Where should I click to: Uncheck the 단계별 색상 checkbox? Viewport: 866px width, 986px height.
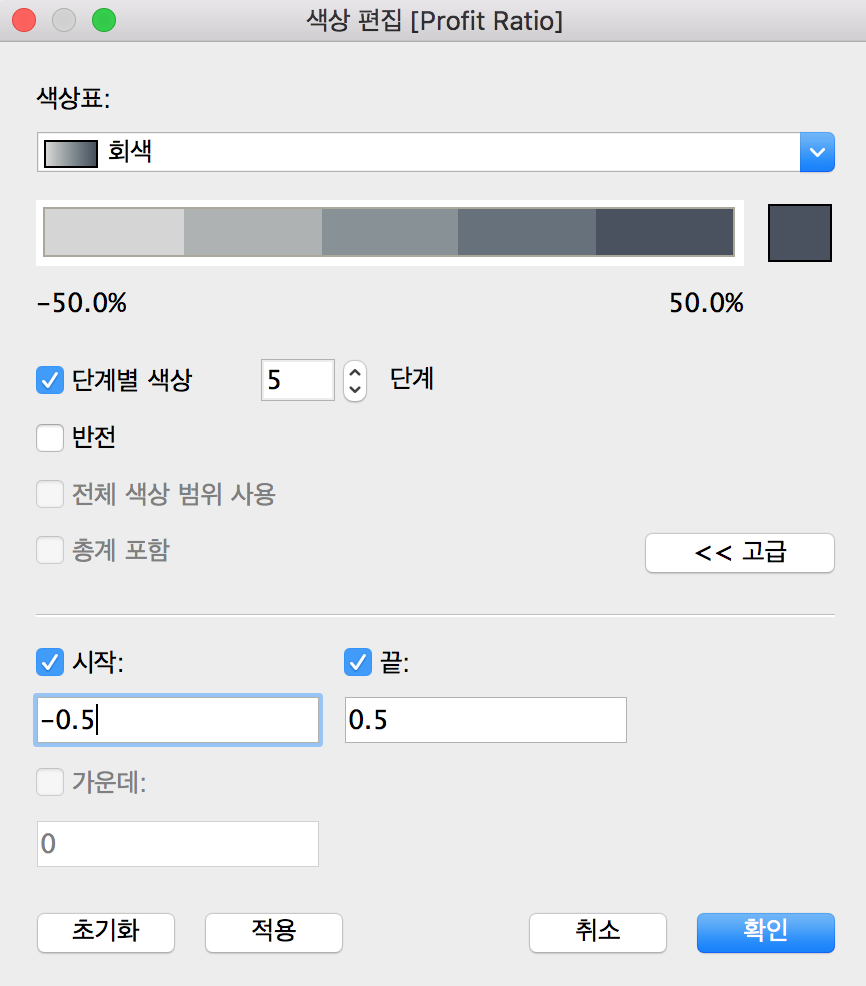coord(50,380)
